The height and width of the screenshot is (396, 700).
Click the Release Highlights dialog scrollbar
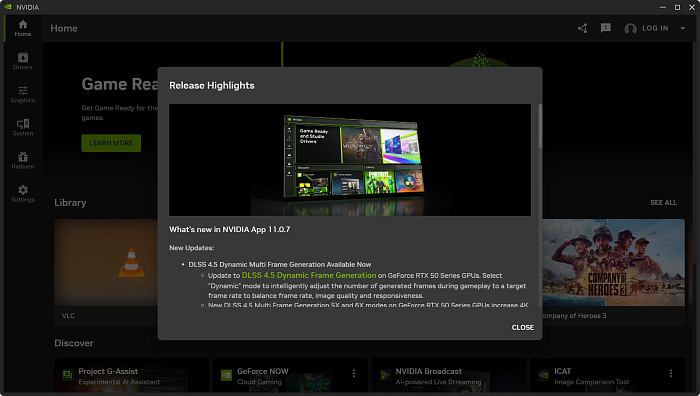(540, 127)
